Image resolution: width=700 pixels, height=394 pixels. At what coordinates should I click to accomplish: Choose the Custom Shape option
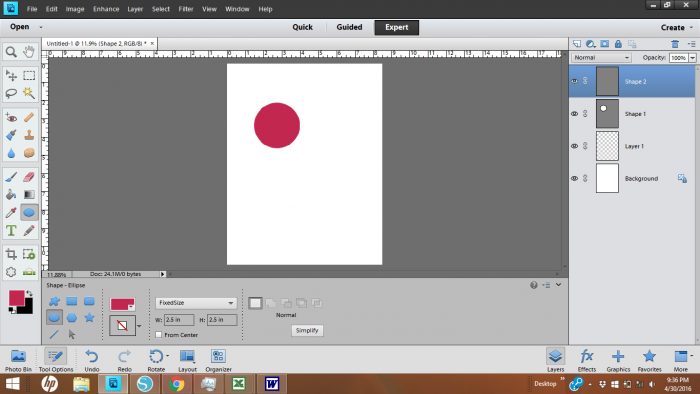[x=54, y=301]
